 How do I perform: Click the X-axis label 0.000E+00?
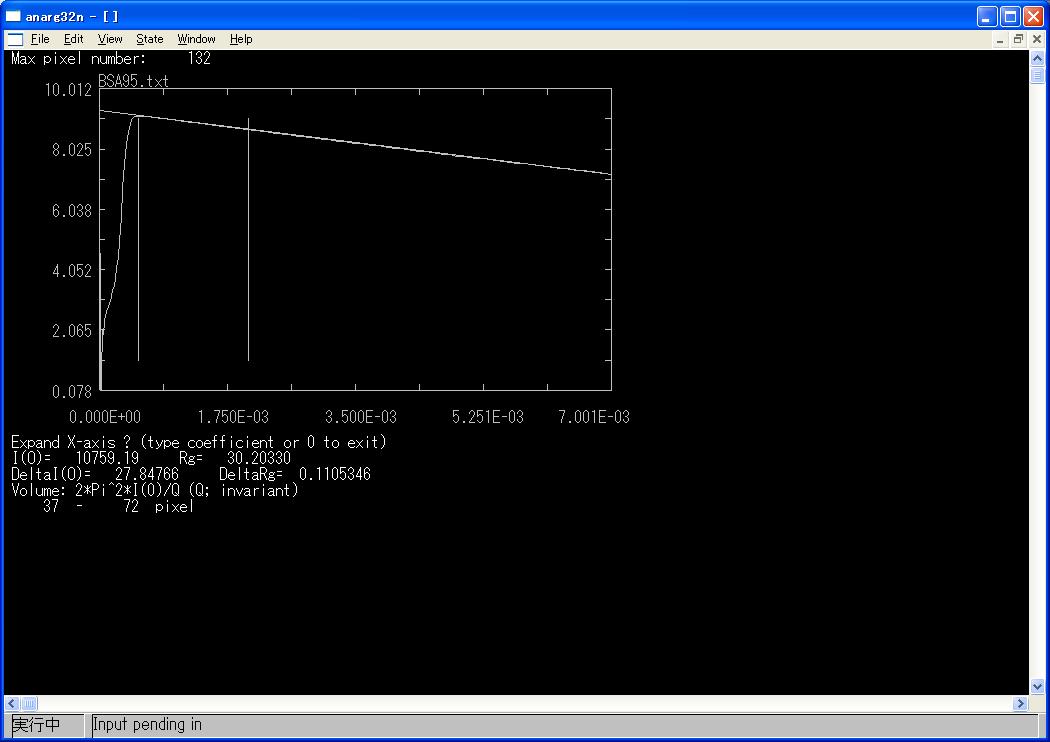pos(105,417)
